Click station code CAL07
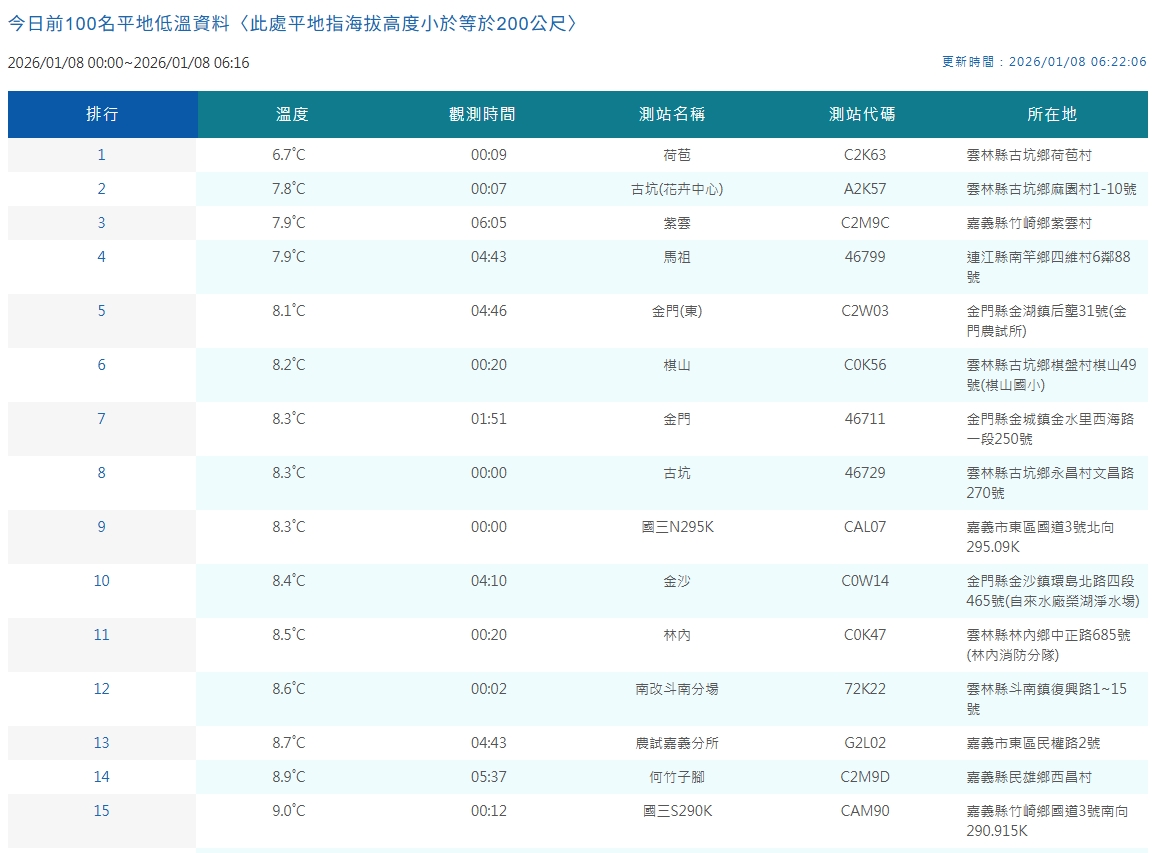1161x853 pixels. click(865, 527)
